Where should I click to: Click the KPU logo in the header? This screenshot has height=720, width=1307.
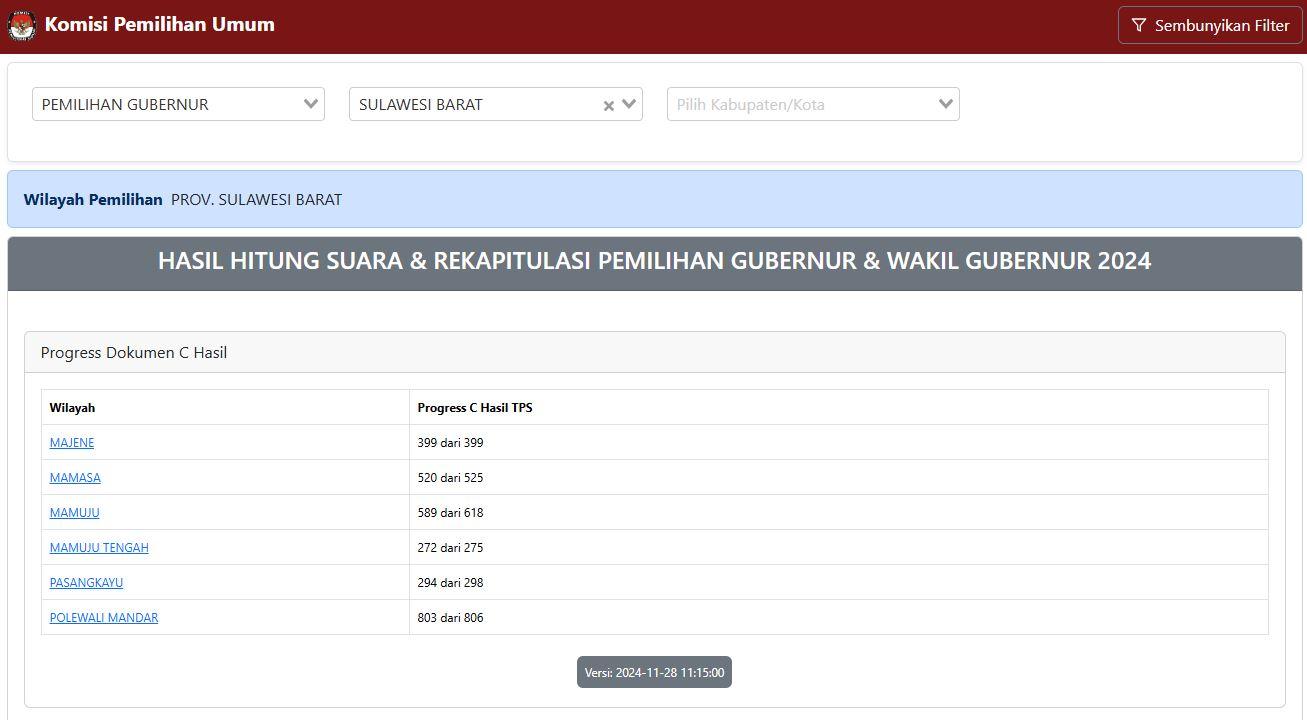point(22,26)
